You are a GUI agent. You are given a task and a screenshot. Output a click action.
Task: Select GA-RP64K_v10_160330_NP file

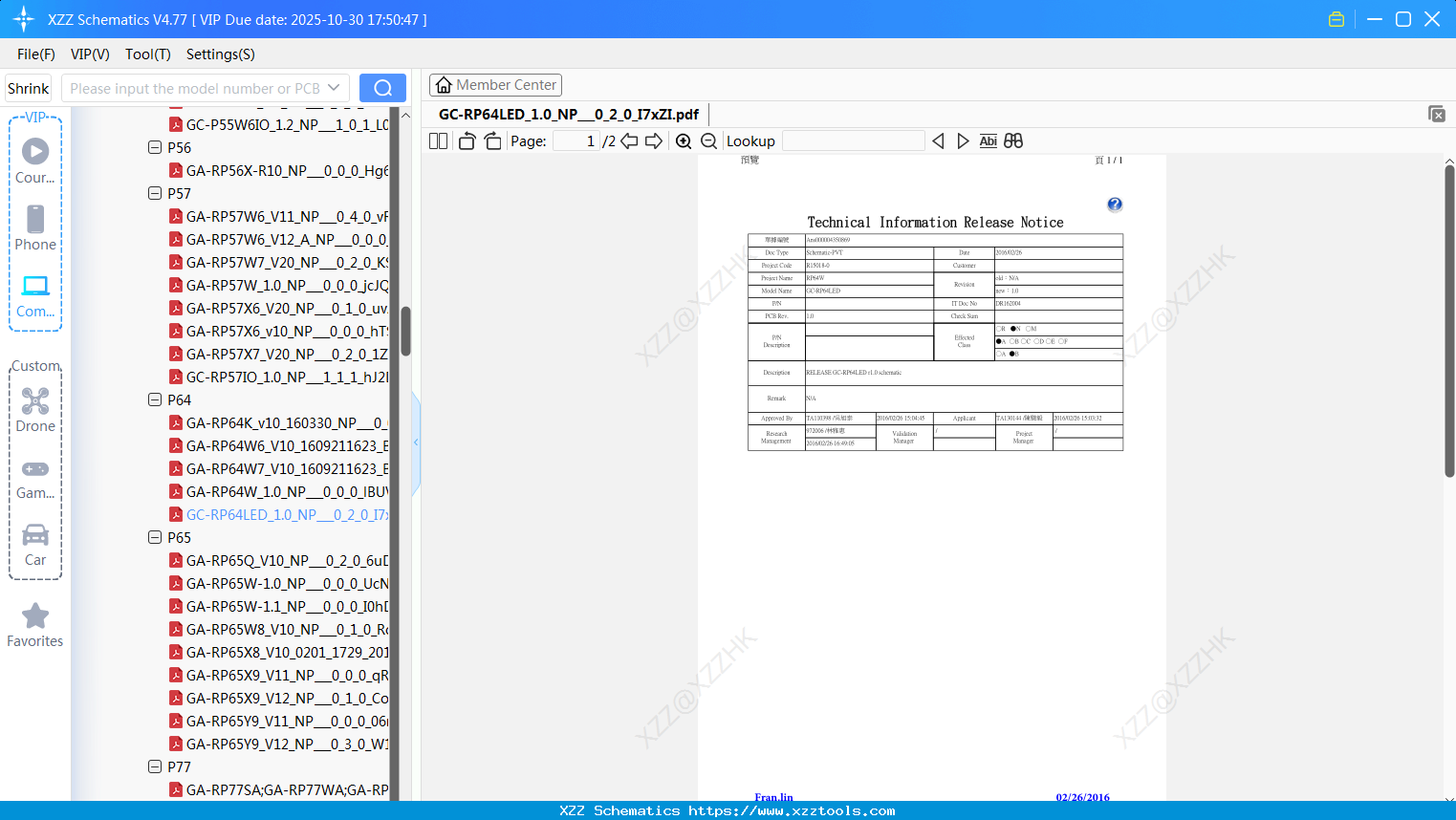279,422
